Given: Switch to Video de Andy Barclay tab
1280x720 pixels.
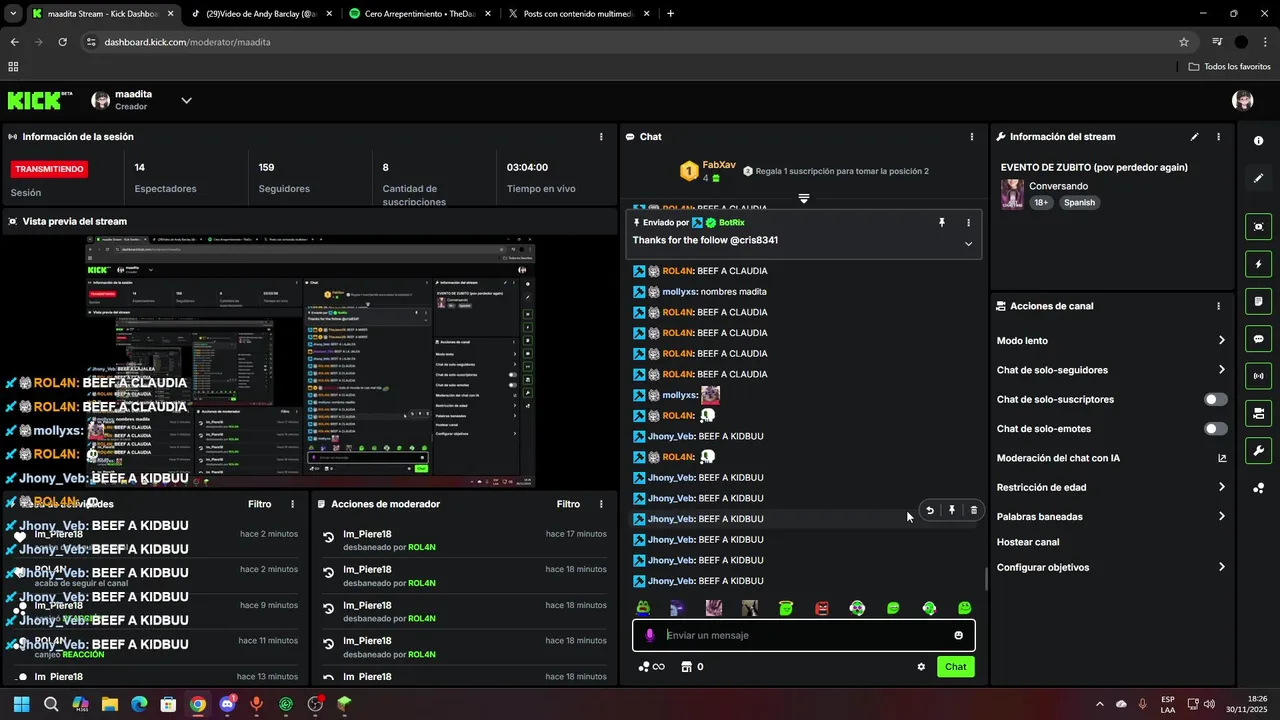Looking at the screenshot, I should tap(262, 14).
